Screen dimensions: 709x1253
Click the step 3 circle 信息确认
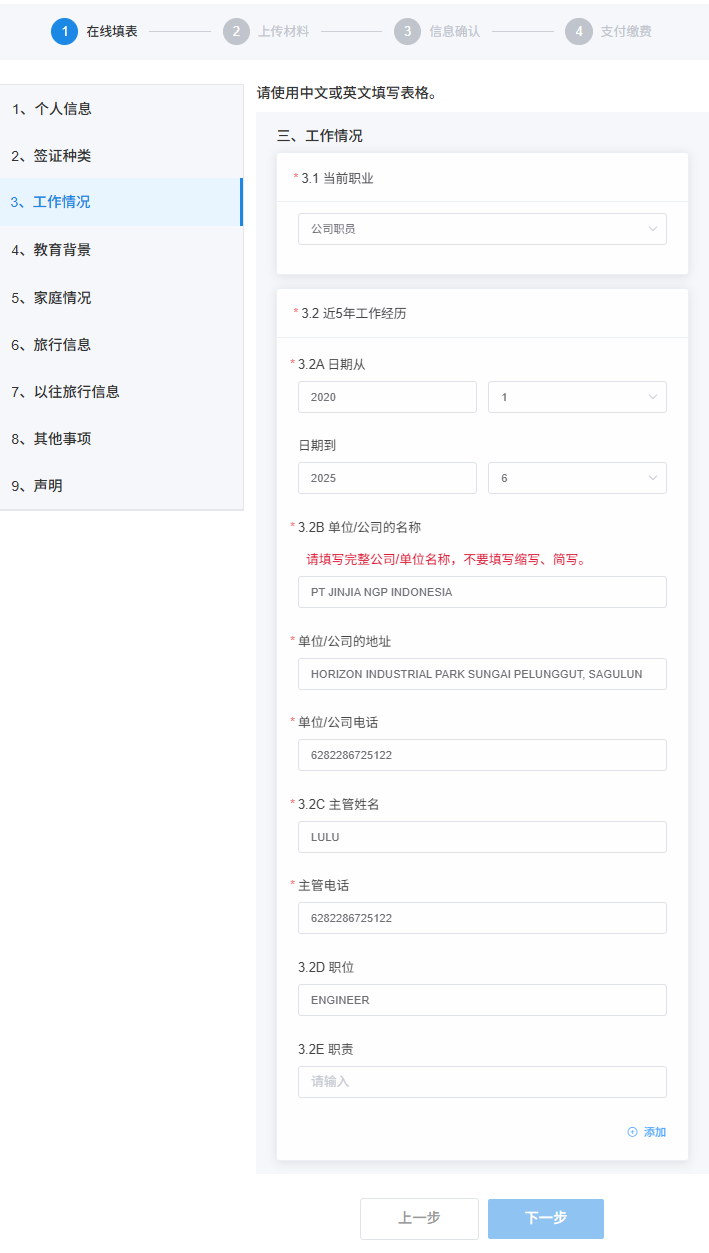pos(407,31)
